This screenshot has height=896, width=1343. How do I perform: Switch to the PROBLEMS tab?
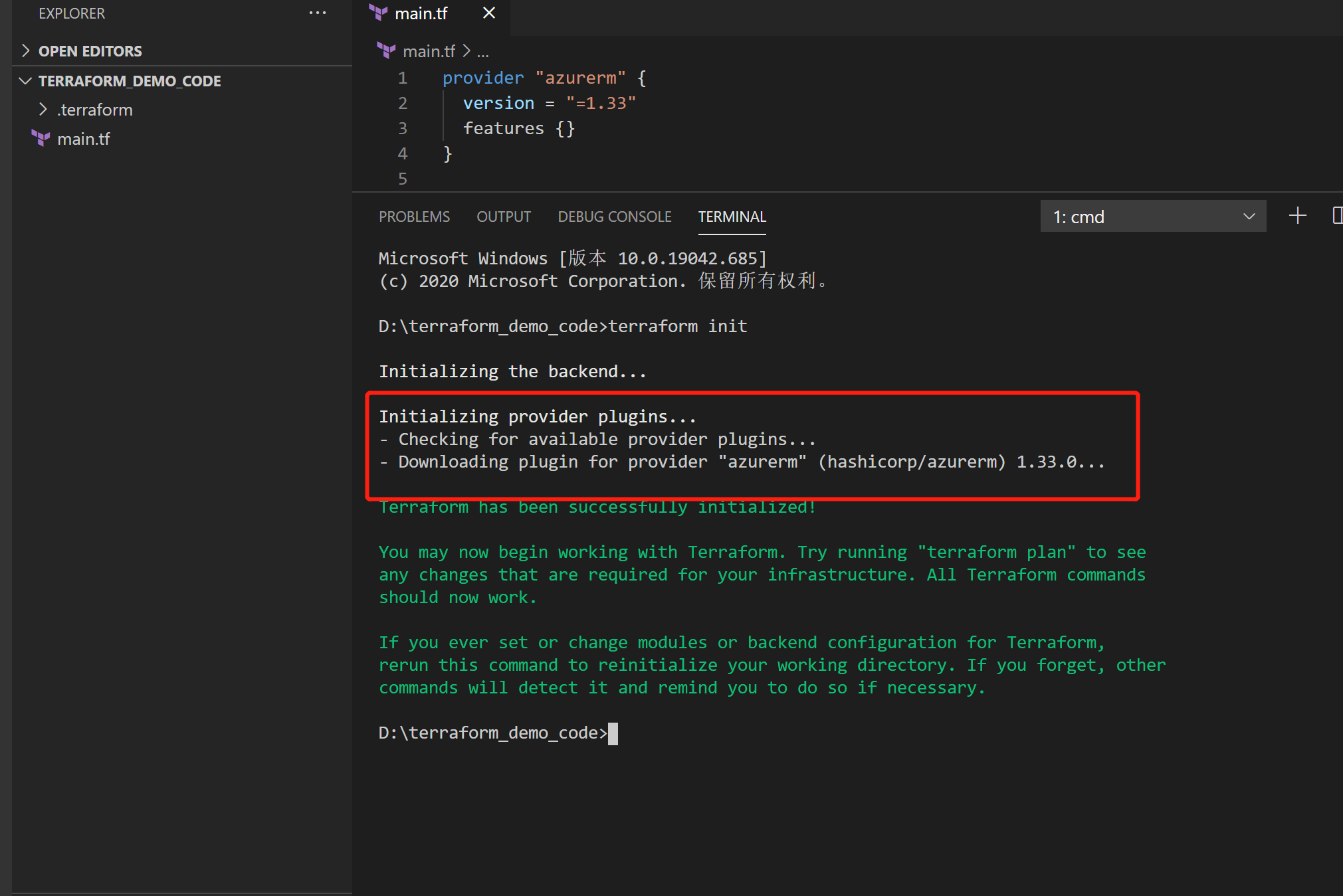pos(414,217)
